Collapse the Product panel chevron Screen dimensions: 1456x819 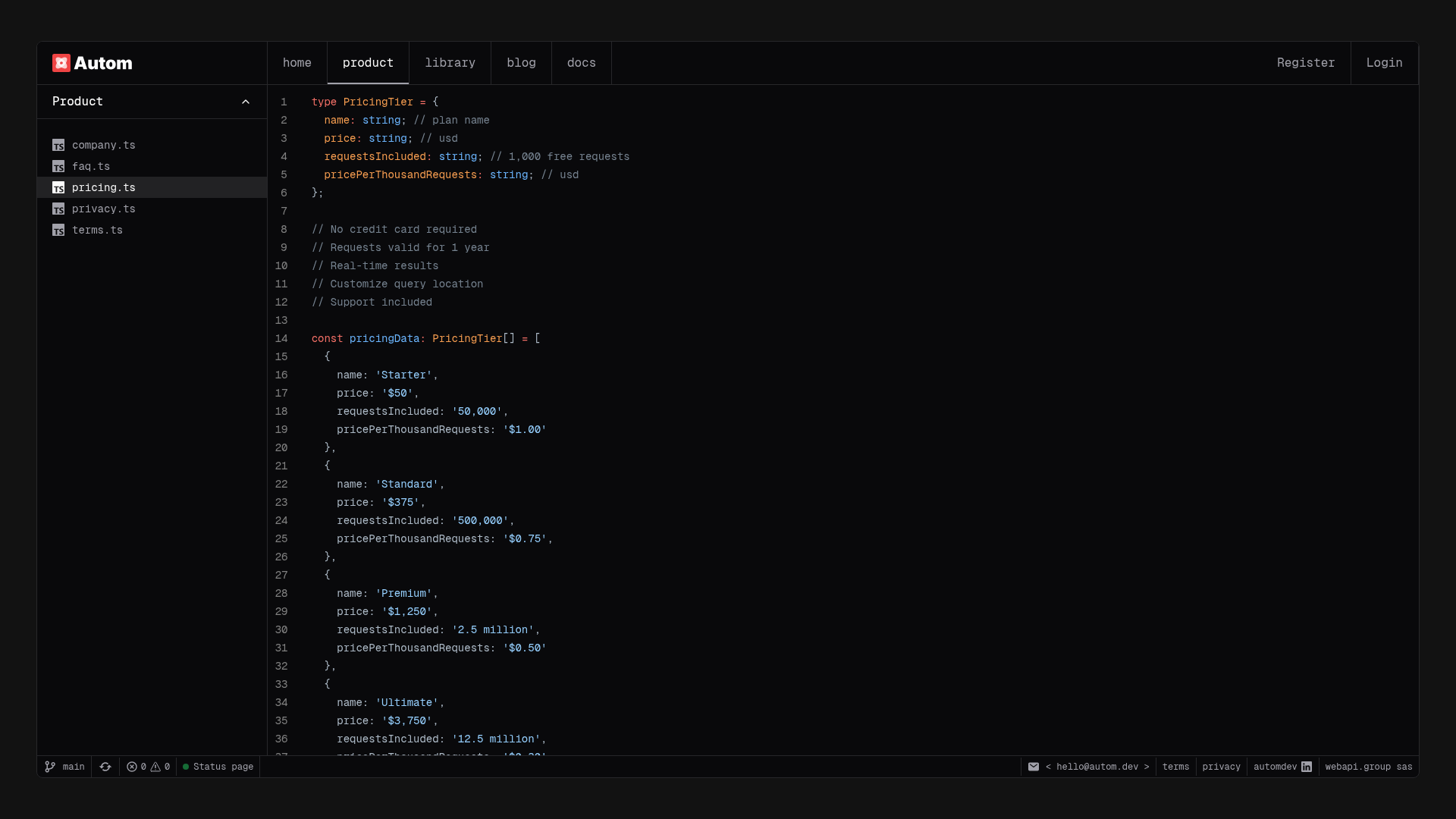click(x=245, y=102)
